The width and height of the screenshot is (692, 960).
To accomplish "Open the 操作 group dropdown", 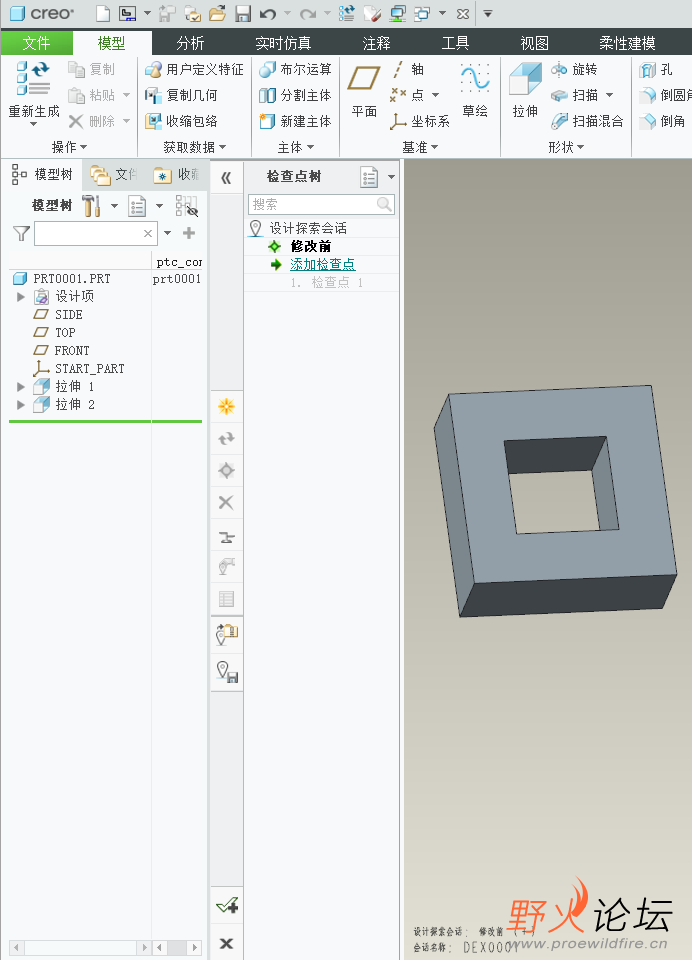I will click(69, 147).
